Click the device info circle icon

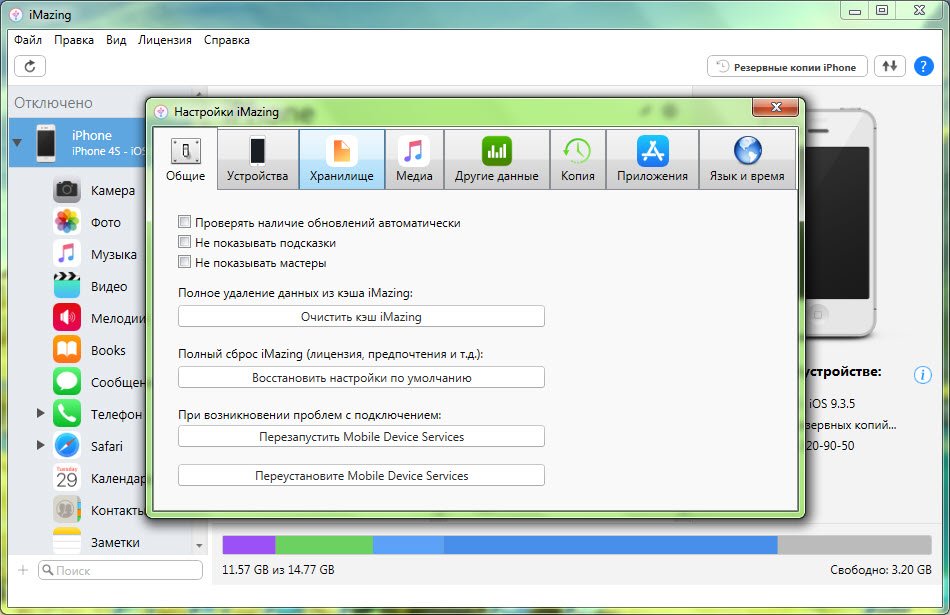coord(922,375)
